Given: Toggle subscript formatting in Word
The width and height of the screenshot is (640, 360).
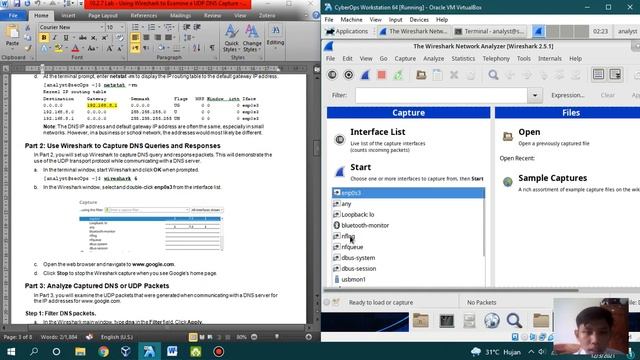Looking at the screenshot, I should coord(93,38).
